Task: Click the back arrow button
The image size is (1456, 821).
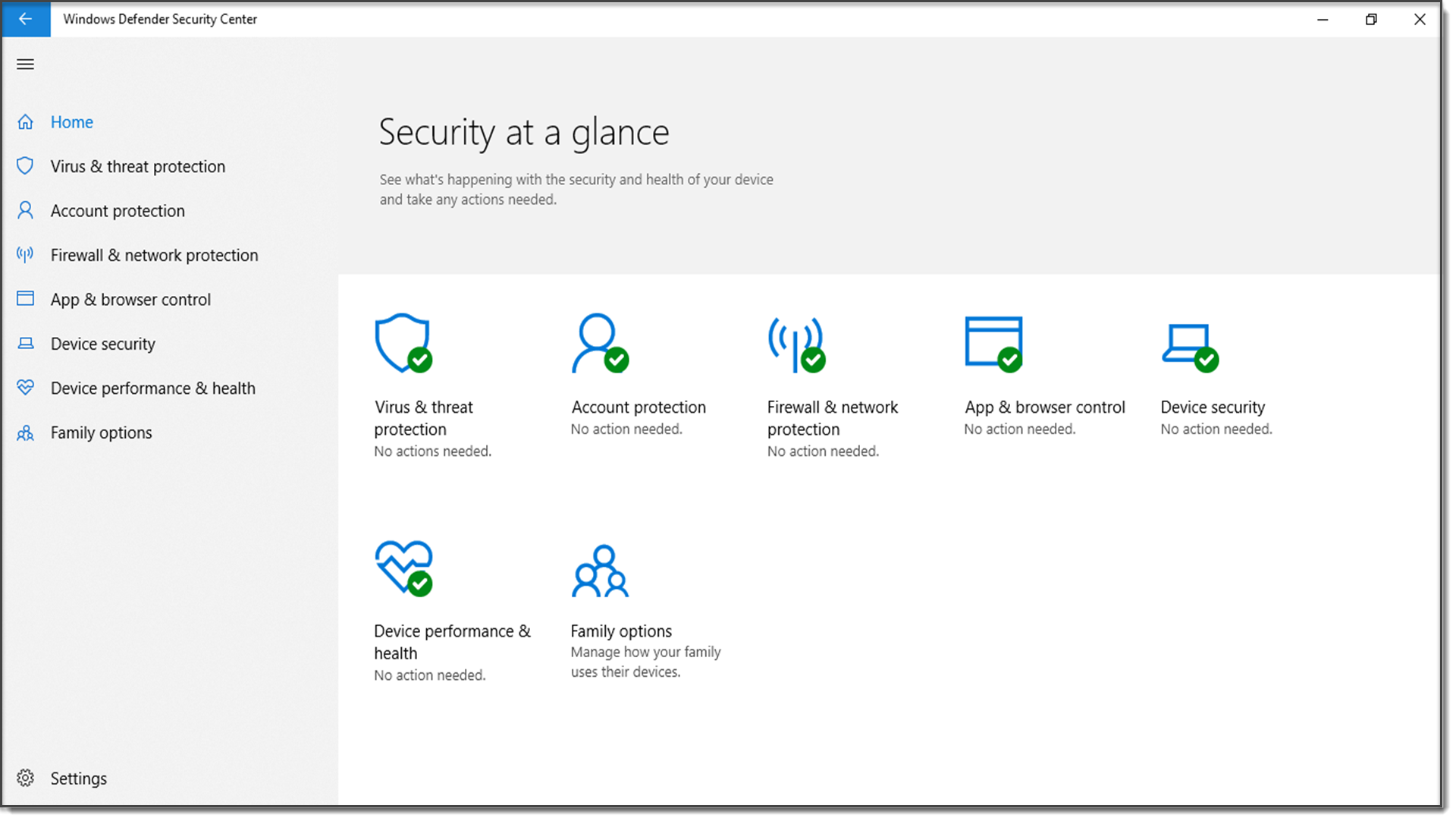Action: pyautogui.click(x=26, y=19)
